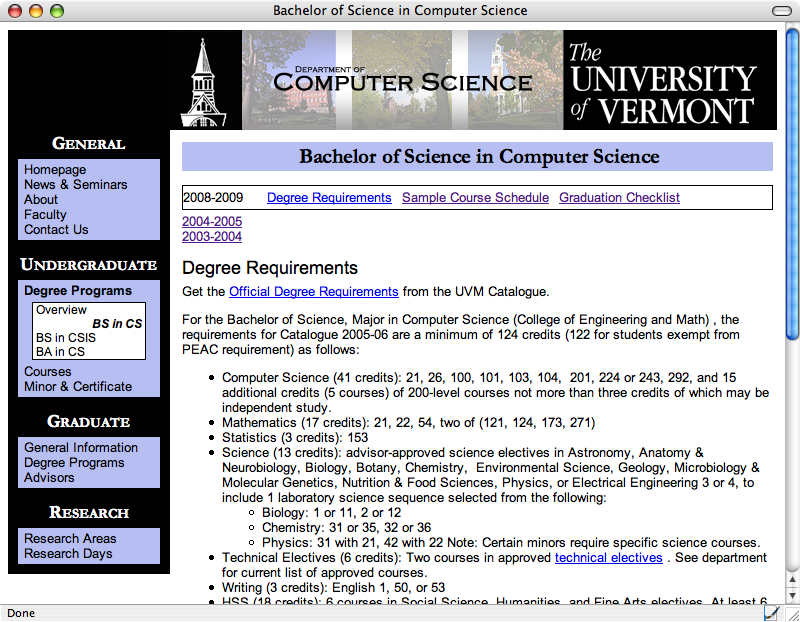Click the General sidebar heading

pyautogui.click(x=89, y=143)
